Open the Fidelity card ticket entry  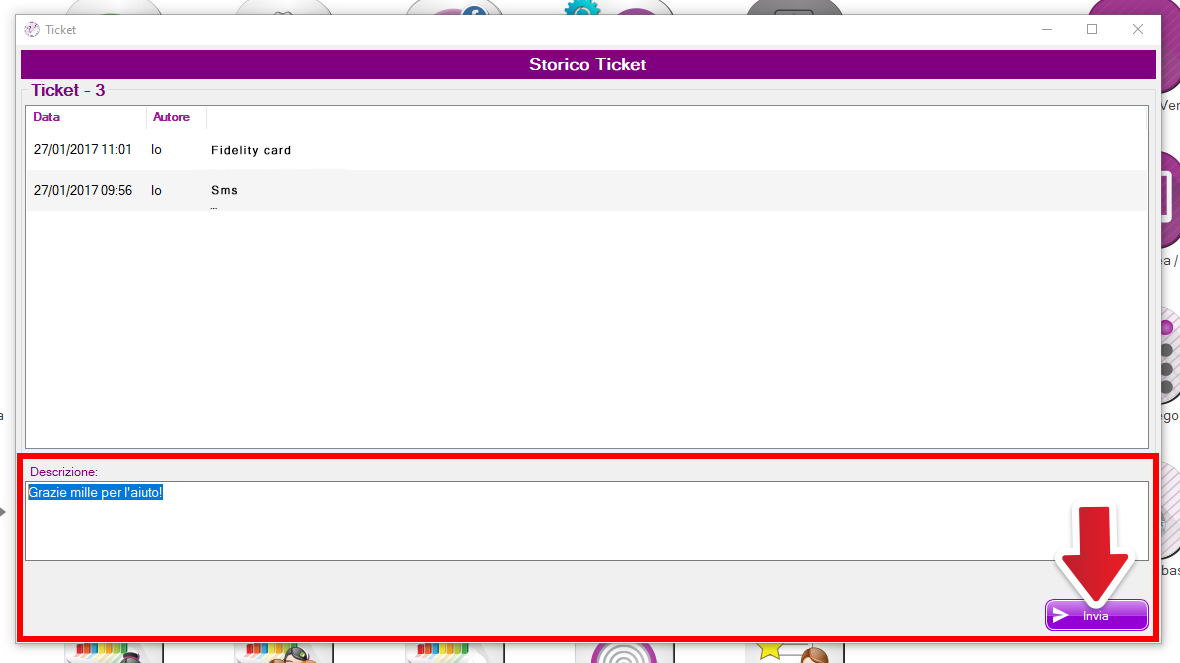point(251,151)
